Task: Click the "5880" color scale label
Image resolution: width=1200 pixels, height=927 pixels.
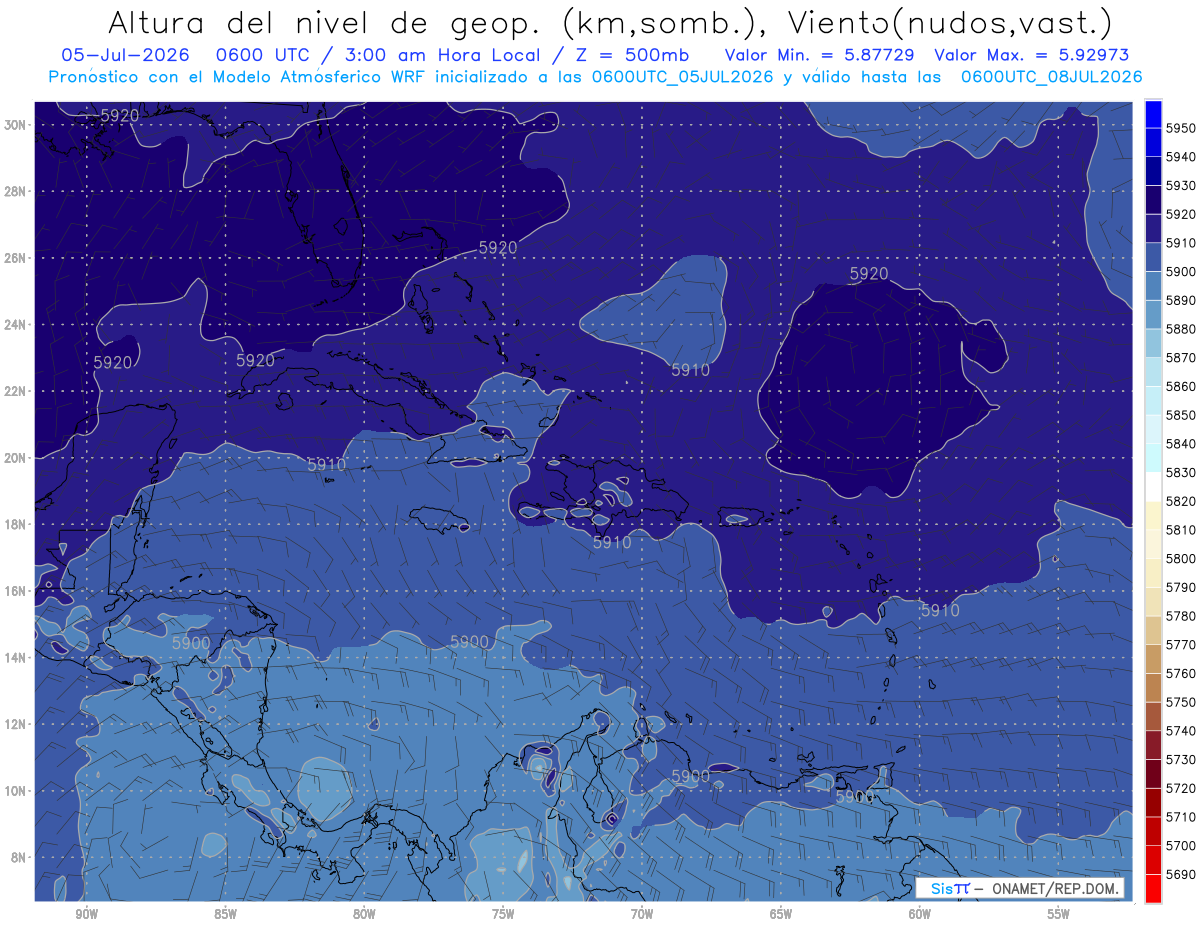Action: [x=1181, y=329]
